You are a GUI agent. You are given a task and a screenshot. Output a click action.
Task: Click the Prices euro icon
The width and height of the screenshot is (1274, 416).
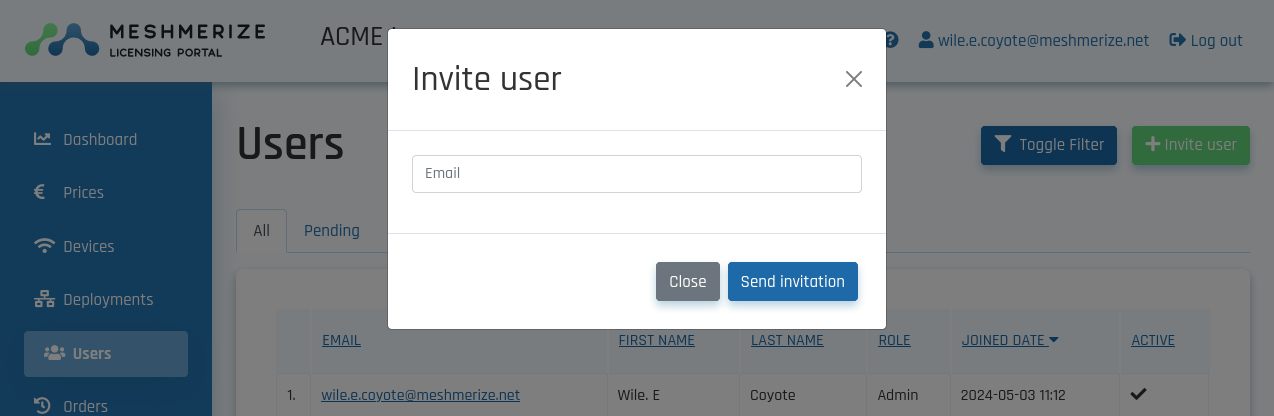point(40,192)
